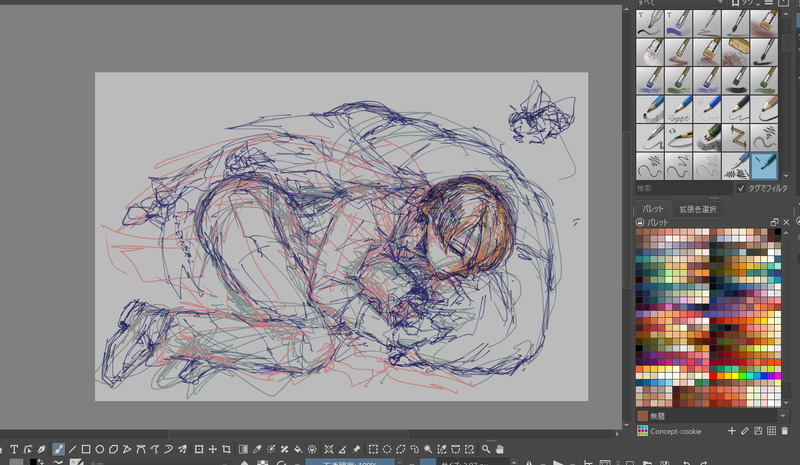The width and height of the screenshot is (800, 465).
Task: Switch to the パレット tab
Action: pos(654,208)
